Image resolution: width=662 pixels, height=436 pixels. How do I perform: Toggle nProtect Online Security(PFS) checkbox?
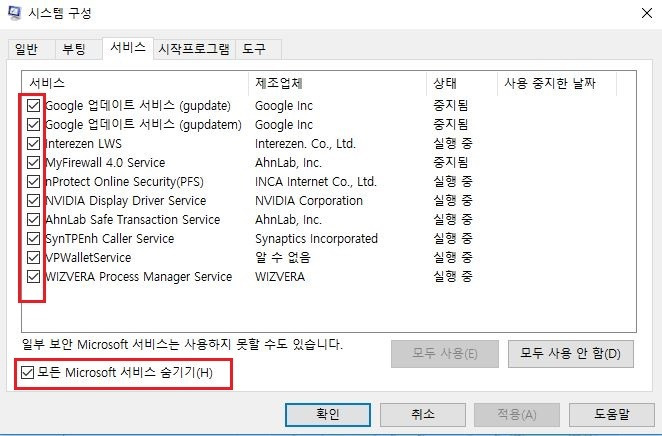coord(33,181)
